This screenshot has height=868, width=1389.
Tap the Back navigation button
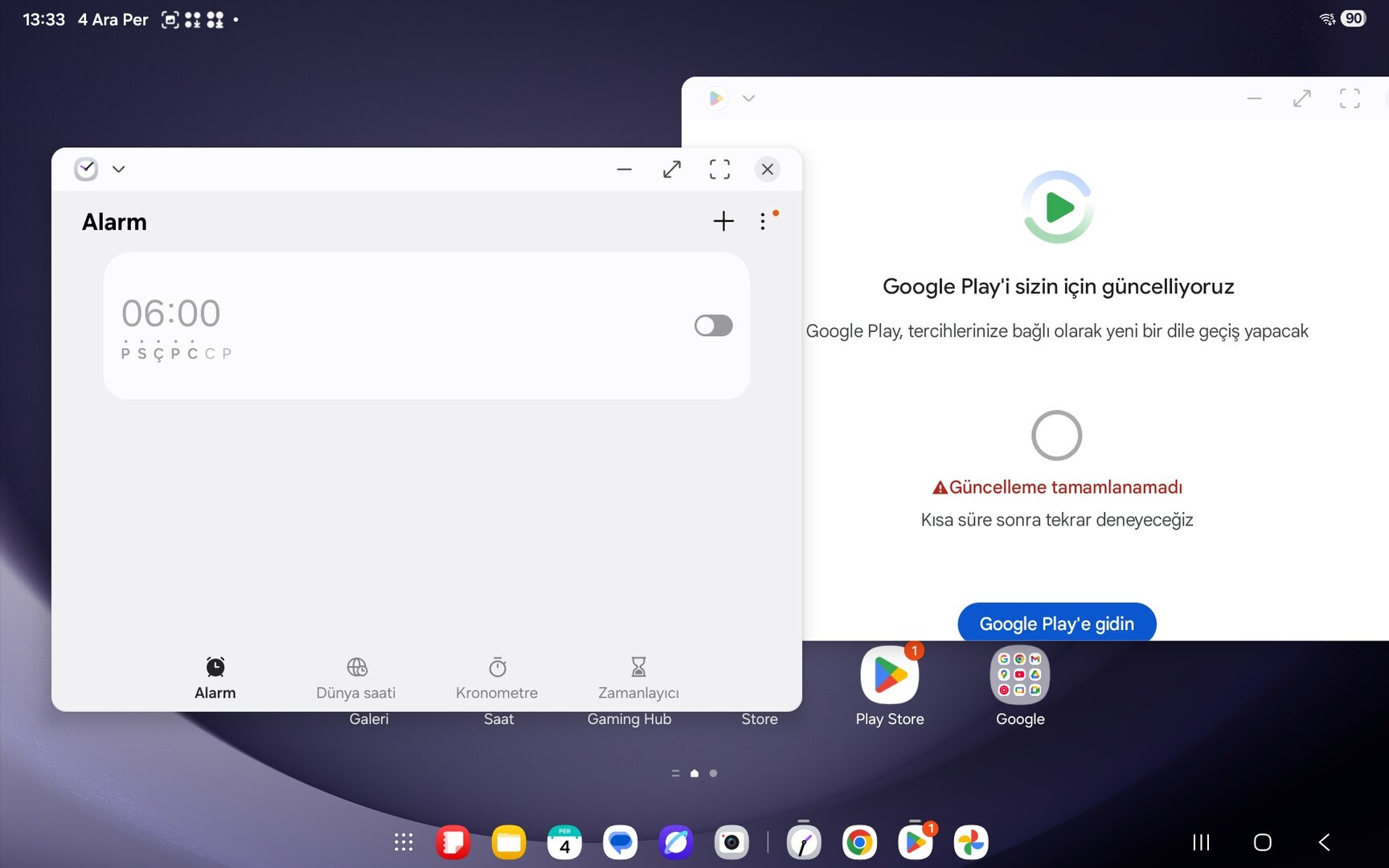pyautogui.click(x=1325, y=842)
